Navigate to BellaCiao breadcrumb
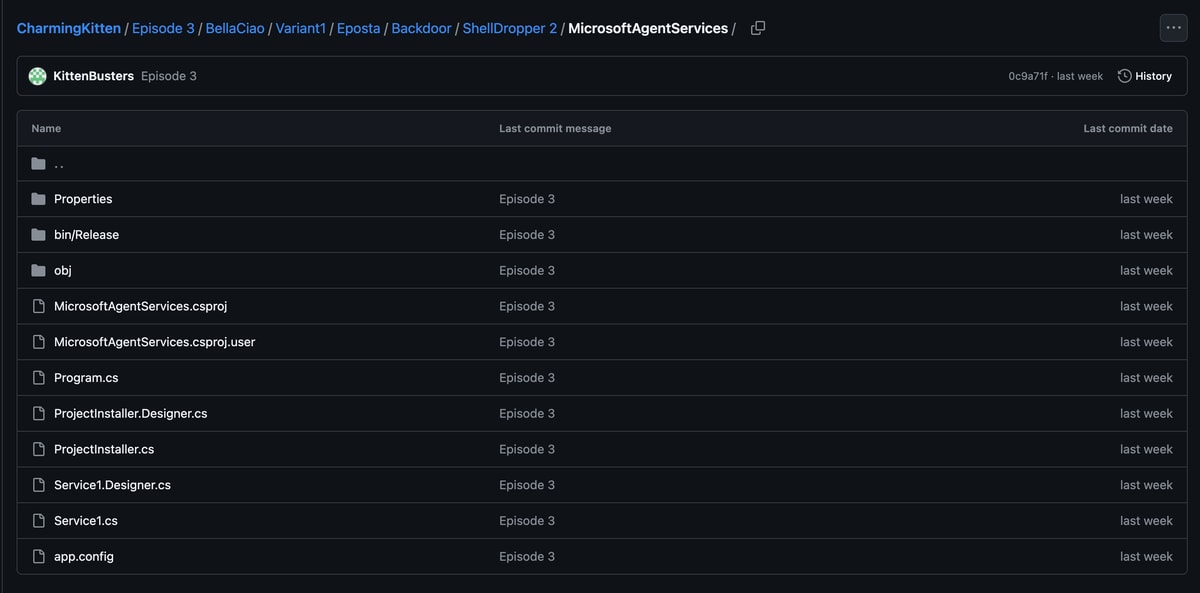The width and height of the screenshot is (1200, 593). (235, 28)
